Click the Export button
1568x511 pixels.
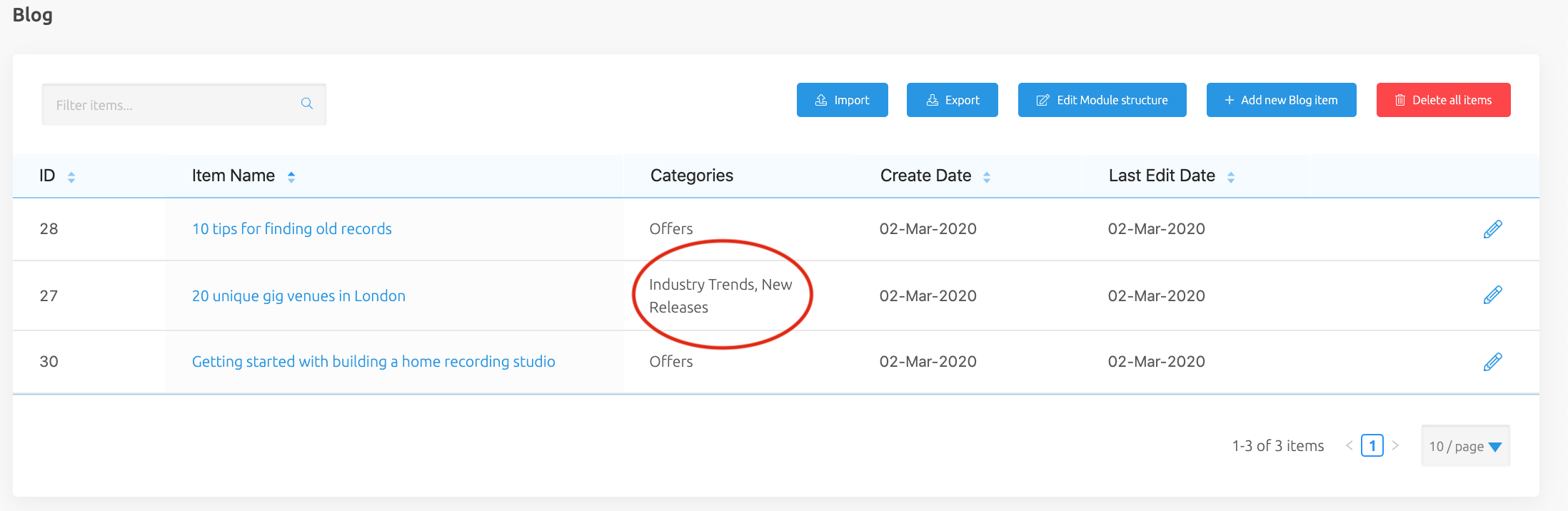click(x=952, y=100)
